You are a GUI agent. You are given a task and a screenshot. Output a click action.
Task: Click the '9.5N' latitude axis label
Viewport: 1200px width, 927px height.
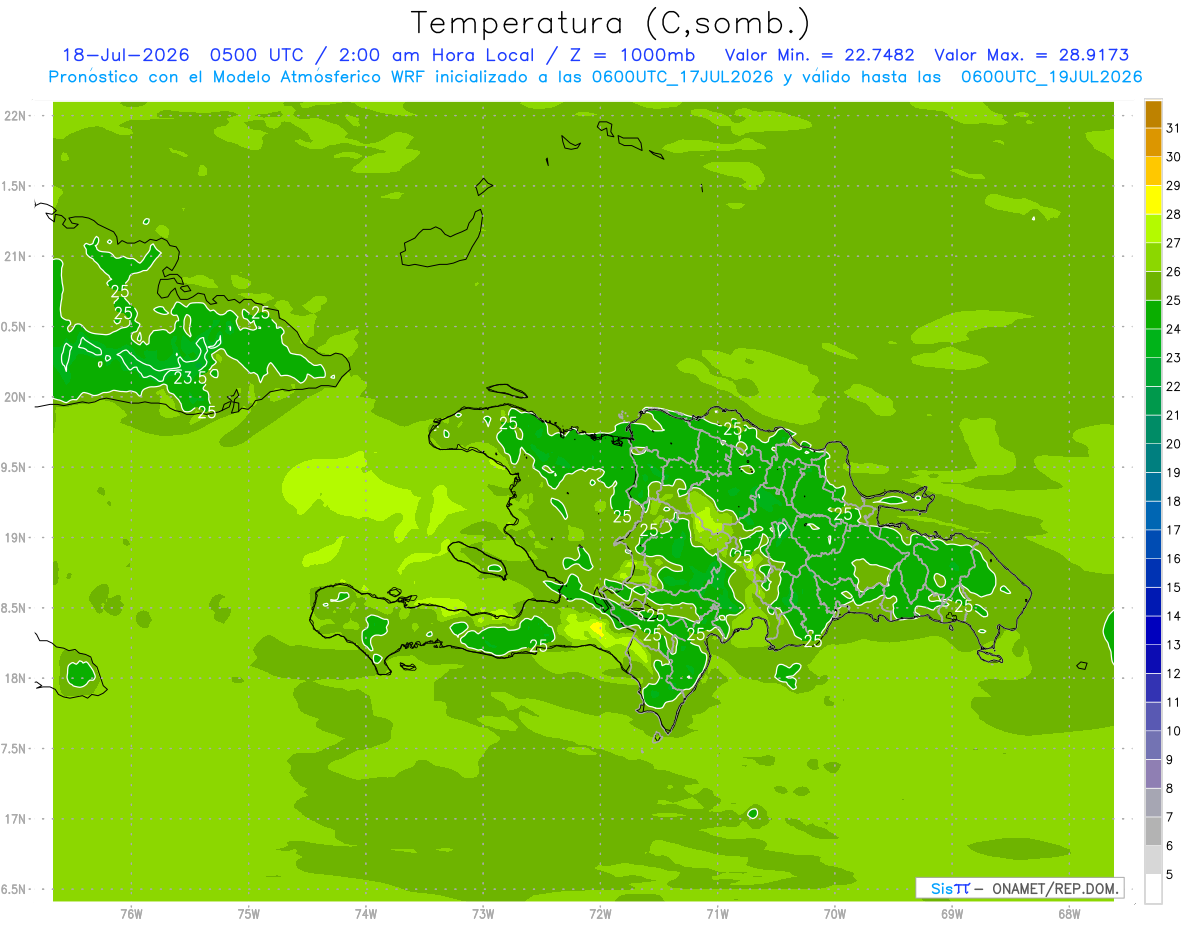14,467
